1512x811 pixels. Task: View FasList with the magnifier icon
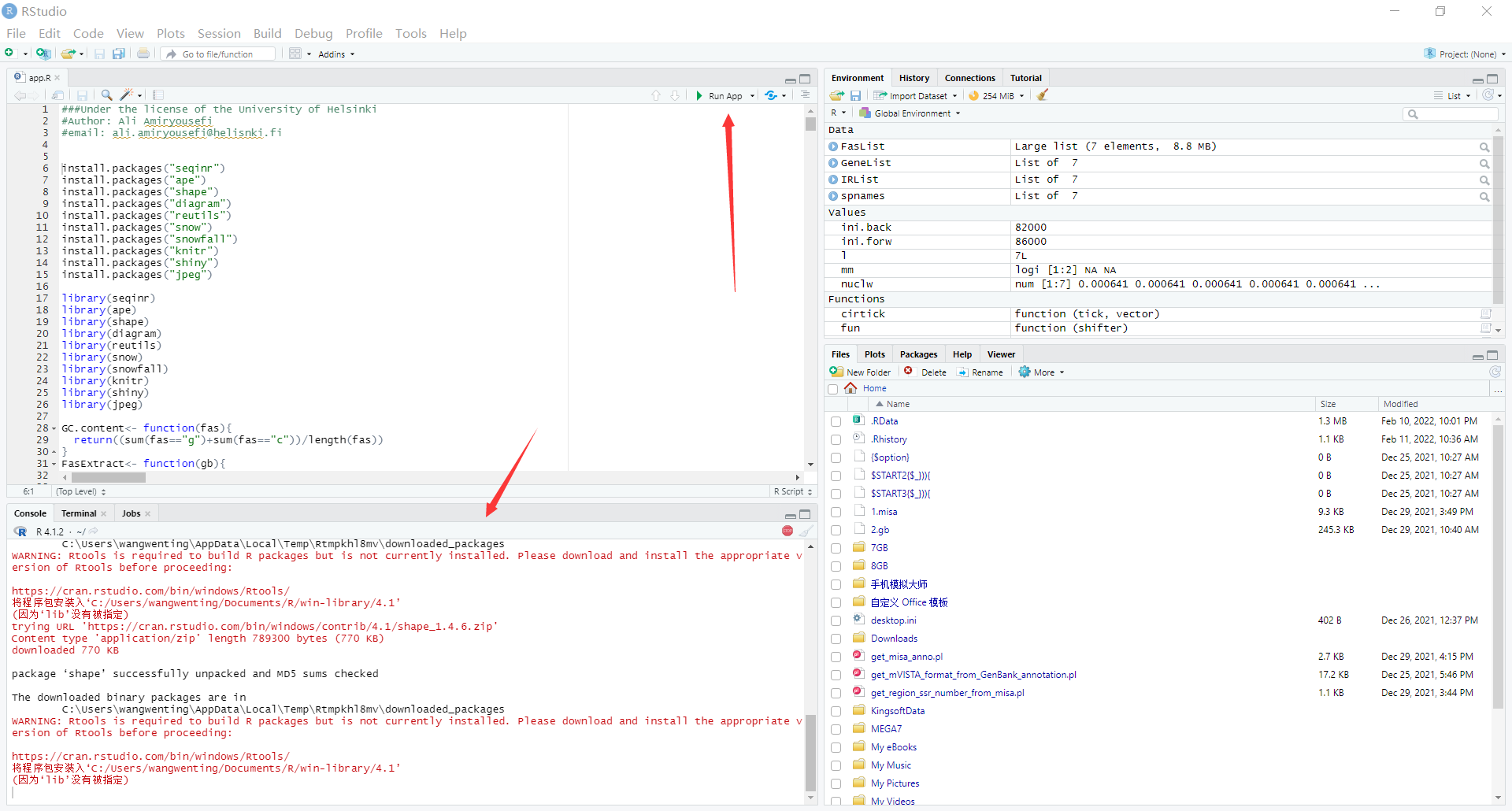tap(1484, 147)
